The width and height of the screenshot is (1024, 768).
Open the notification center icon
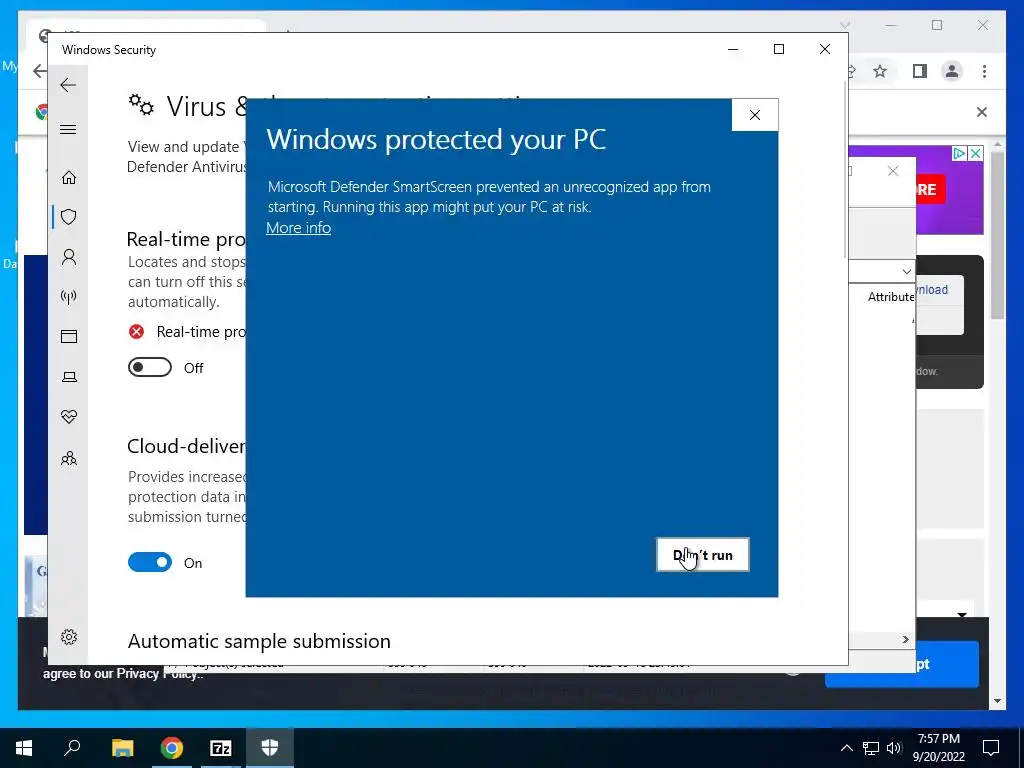991,748
